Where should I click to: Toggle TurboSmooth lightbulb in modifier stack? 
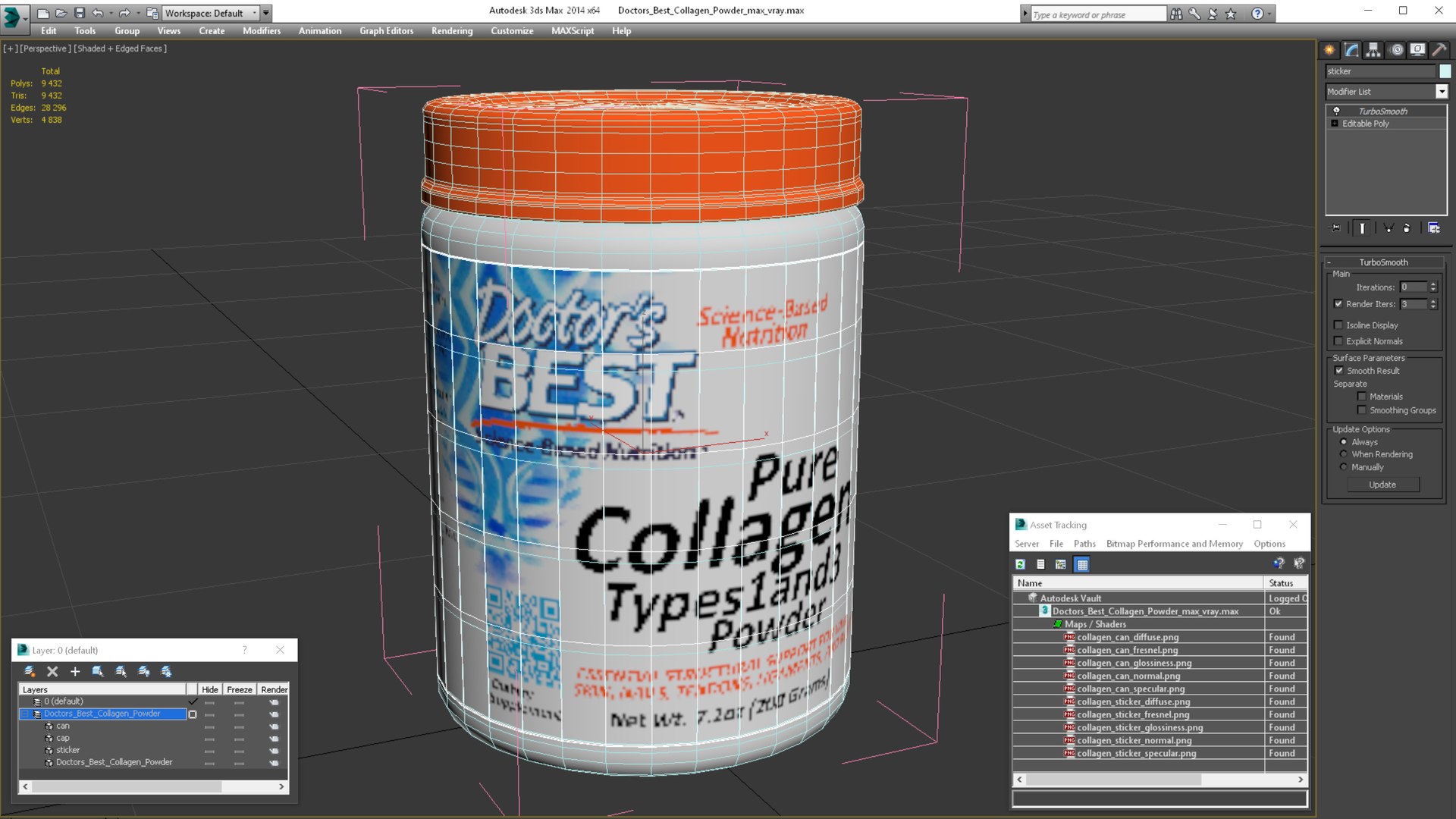(1336, 111)
